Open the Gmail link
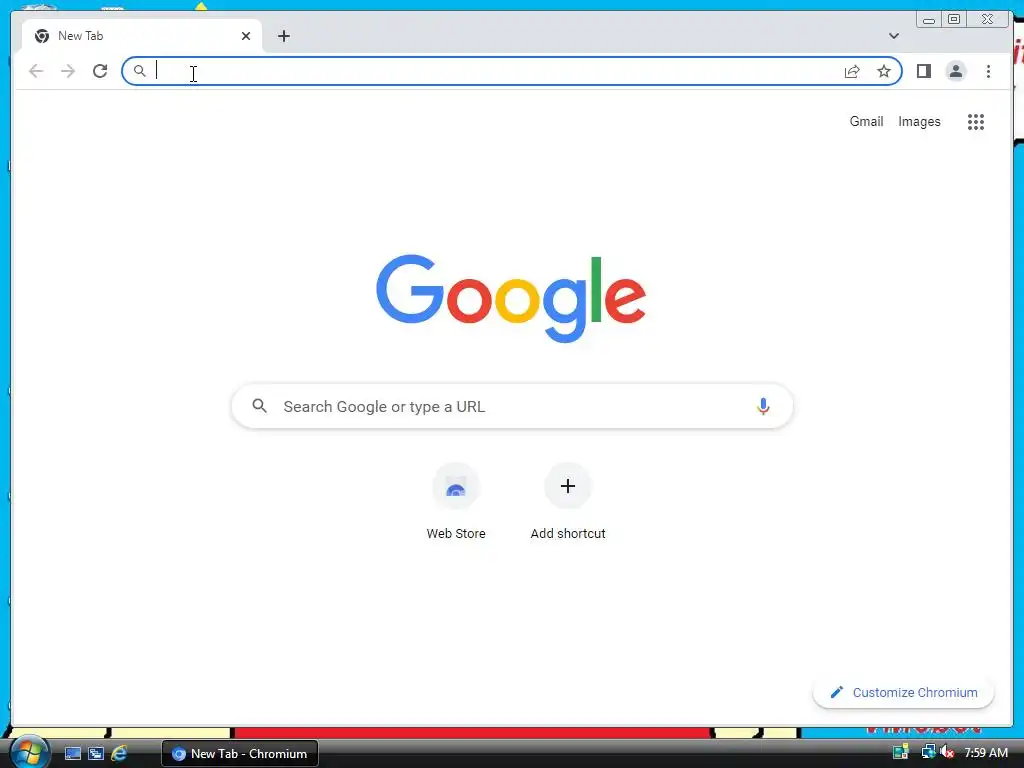This screenshot has height=768, width=1024. 866,121
